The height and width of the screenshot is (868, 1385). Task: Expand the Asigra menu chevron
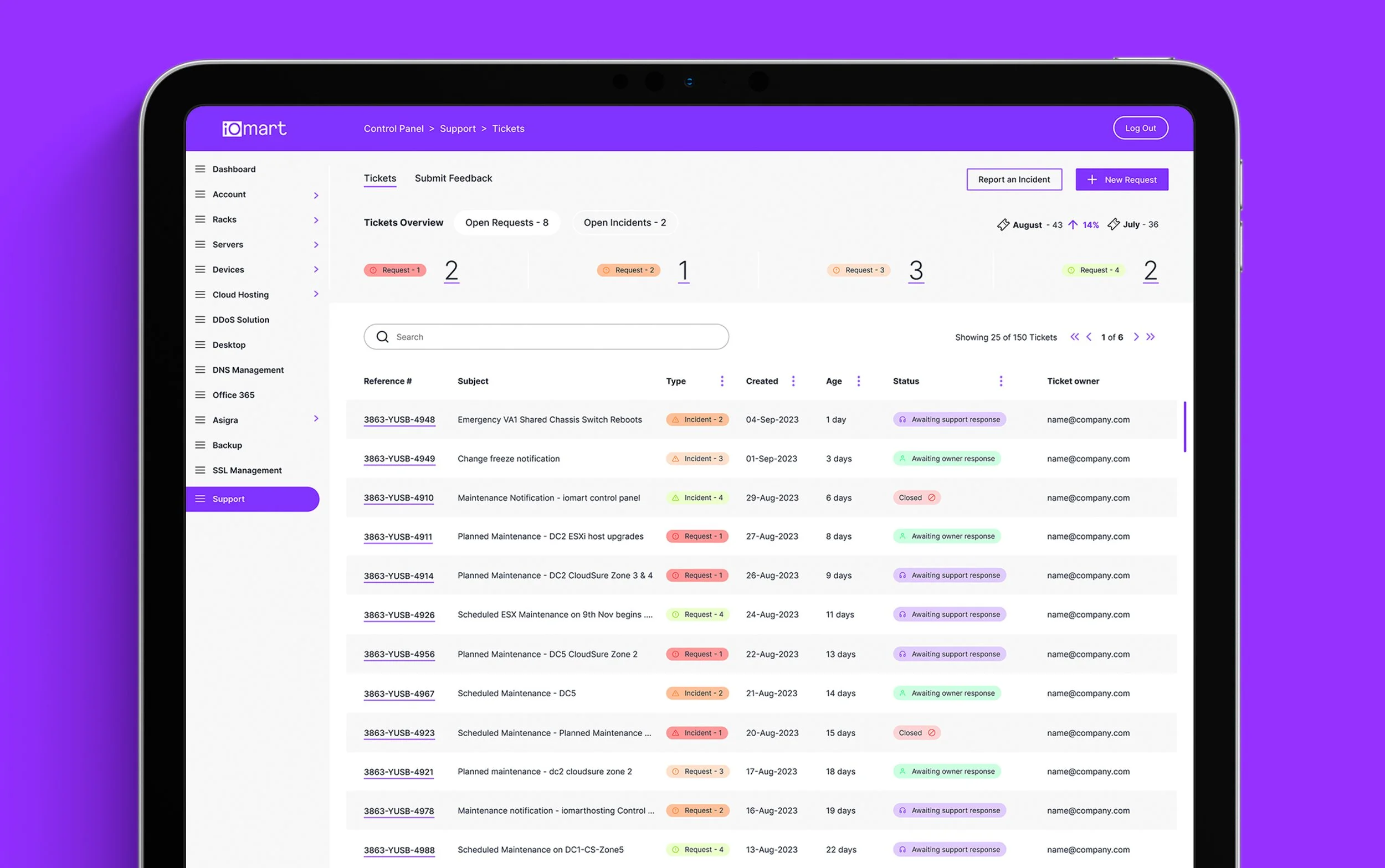pyautogui.click(x=316, y=419)
